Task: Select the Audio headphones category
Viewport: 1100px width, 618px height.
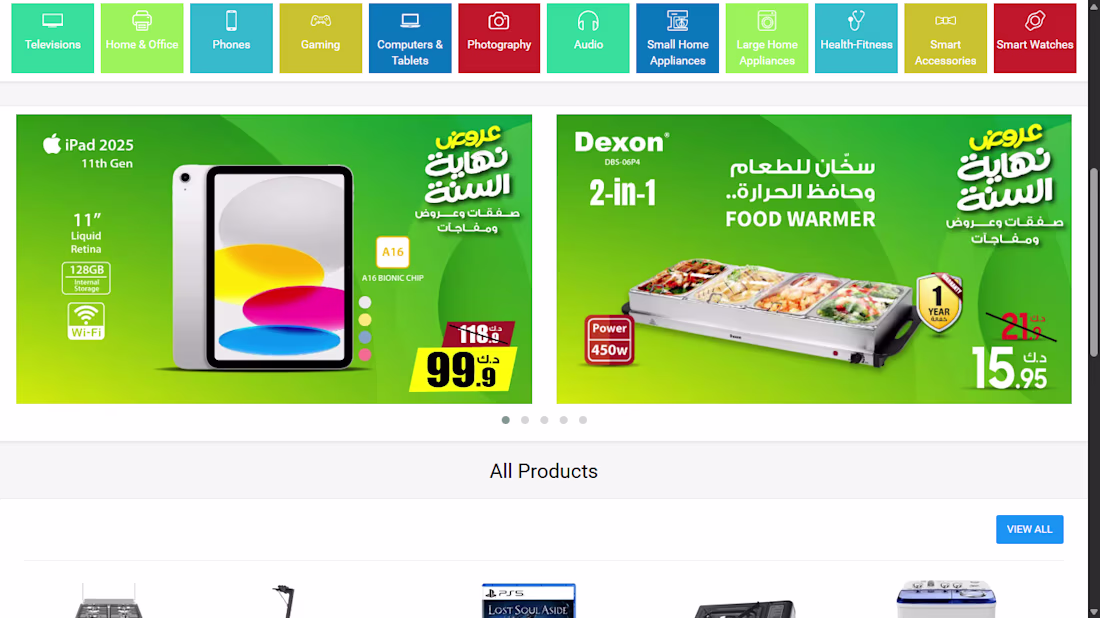Action: tap(588, 38)
